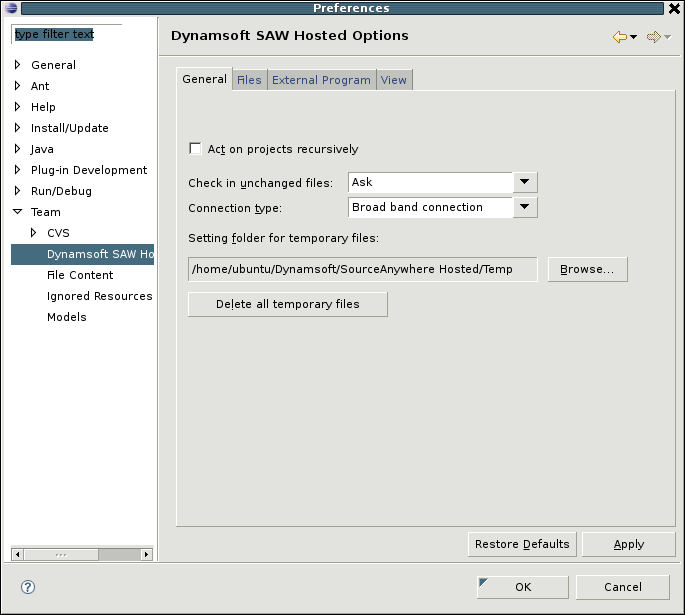Open the Connection type dropdown

point(525,207)
